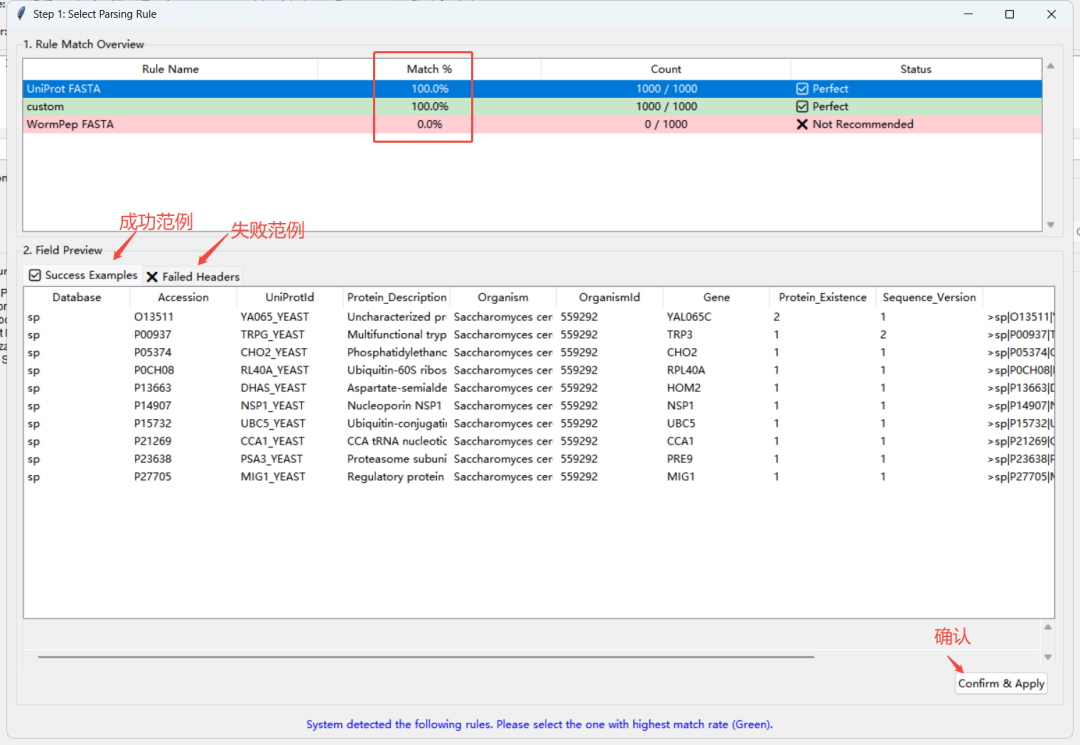Click Nucleoporin NSP1 description cell
1080x745 pixels.
(394, 406)
